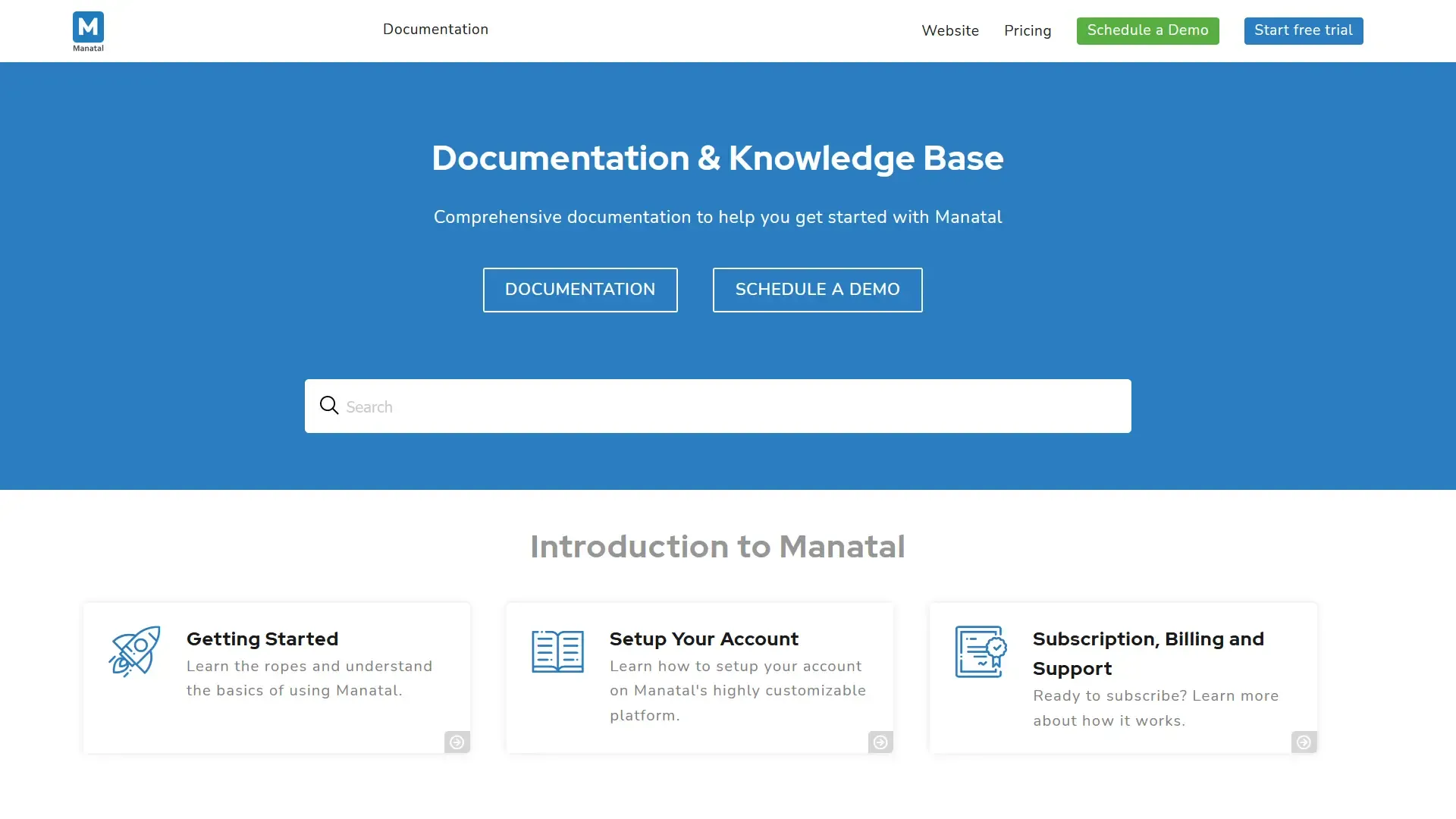Click the arrow icon on Subscription card
The image size is (1456, 819).
[1304, 742]
